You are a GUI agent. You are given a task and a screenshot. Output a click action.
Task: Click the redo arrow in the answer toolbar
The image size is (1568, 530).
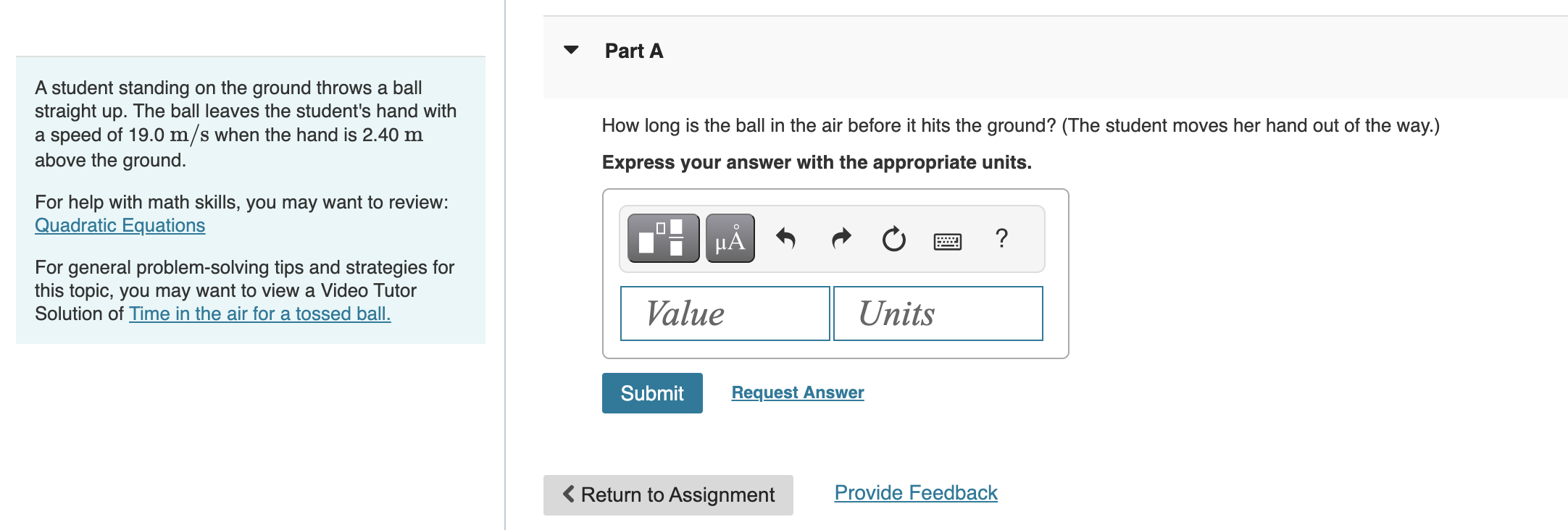tap(841, 239)
